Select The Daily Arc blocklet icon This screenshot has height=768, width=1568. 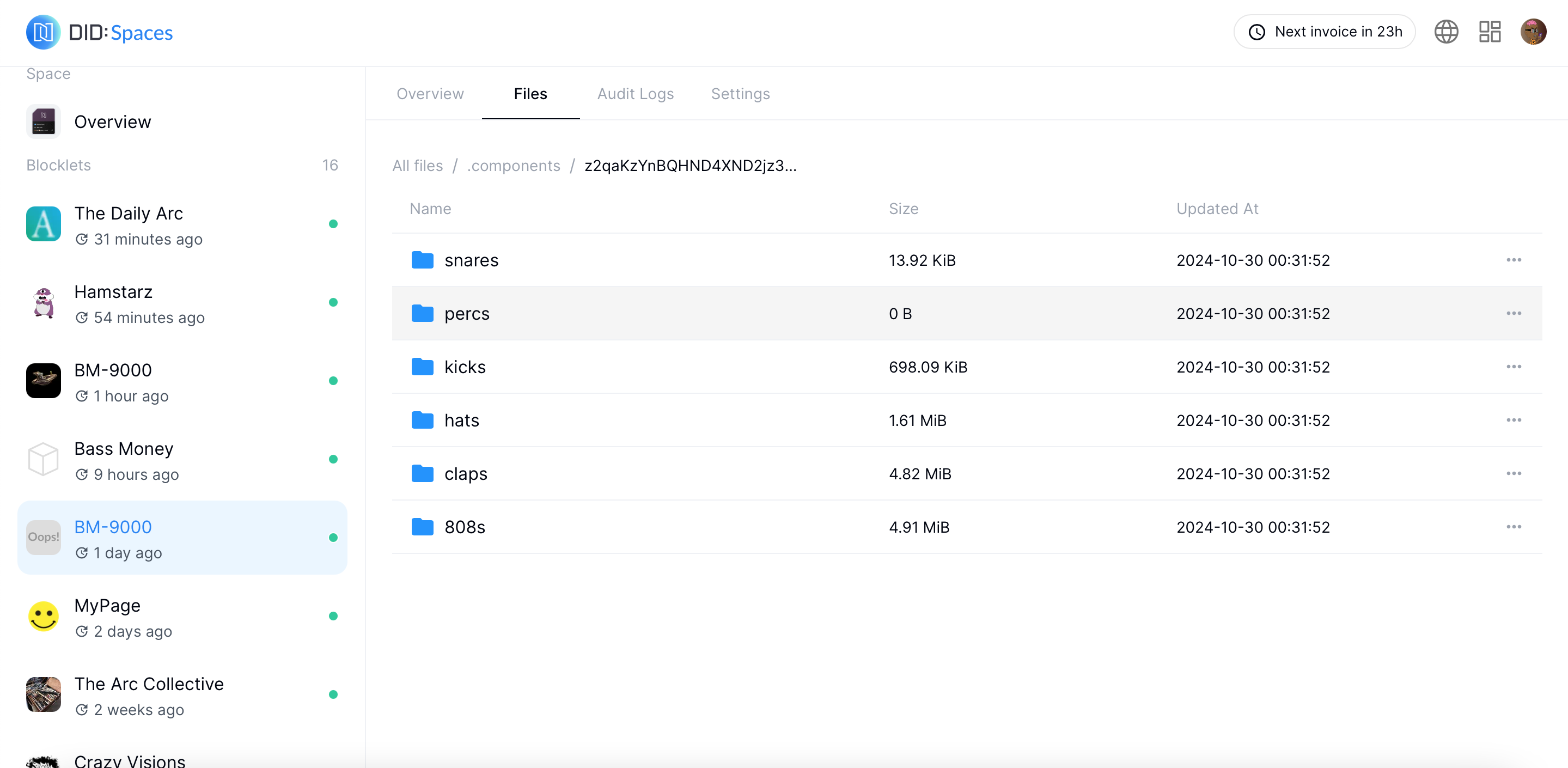pyautogui.click(x=43, y=224)
